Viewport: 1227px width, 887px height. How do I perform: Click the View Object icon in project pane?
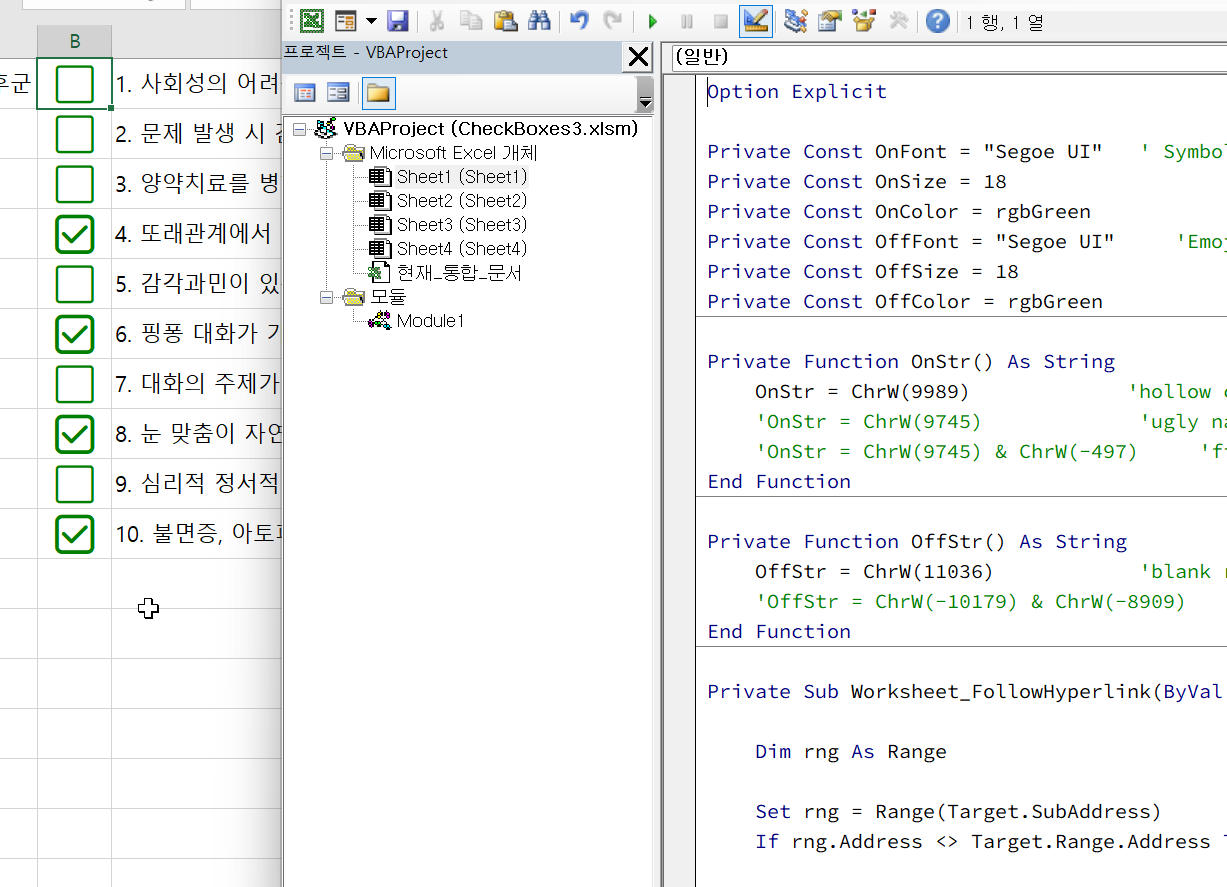pyautogui.click(x=339, y=93)
